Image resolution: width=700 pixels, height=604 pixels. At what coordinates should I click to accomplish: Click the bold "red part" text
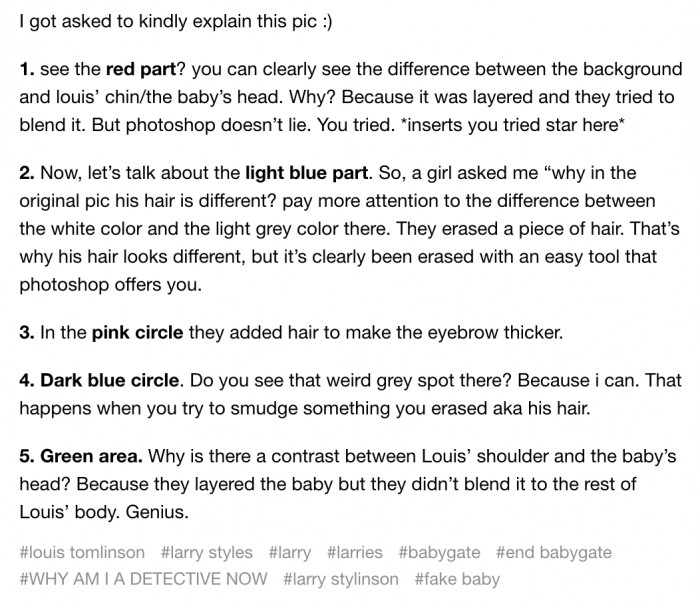pos(144,70)
